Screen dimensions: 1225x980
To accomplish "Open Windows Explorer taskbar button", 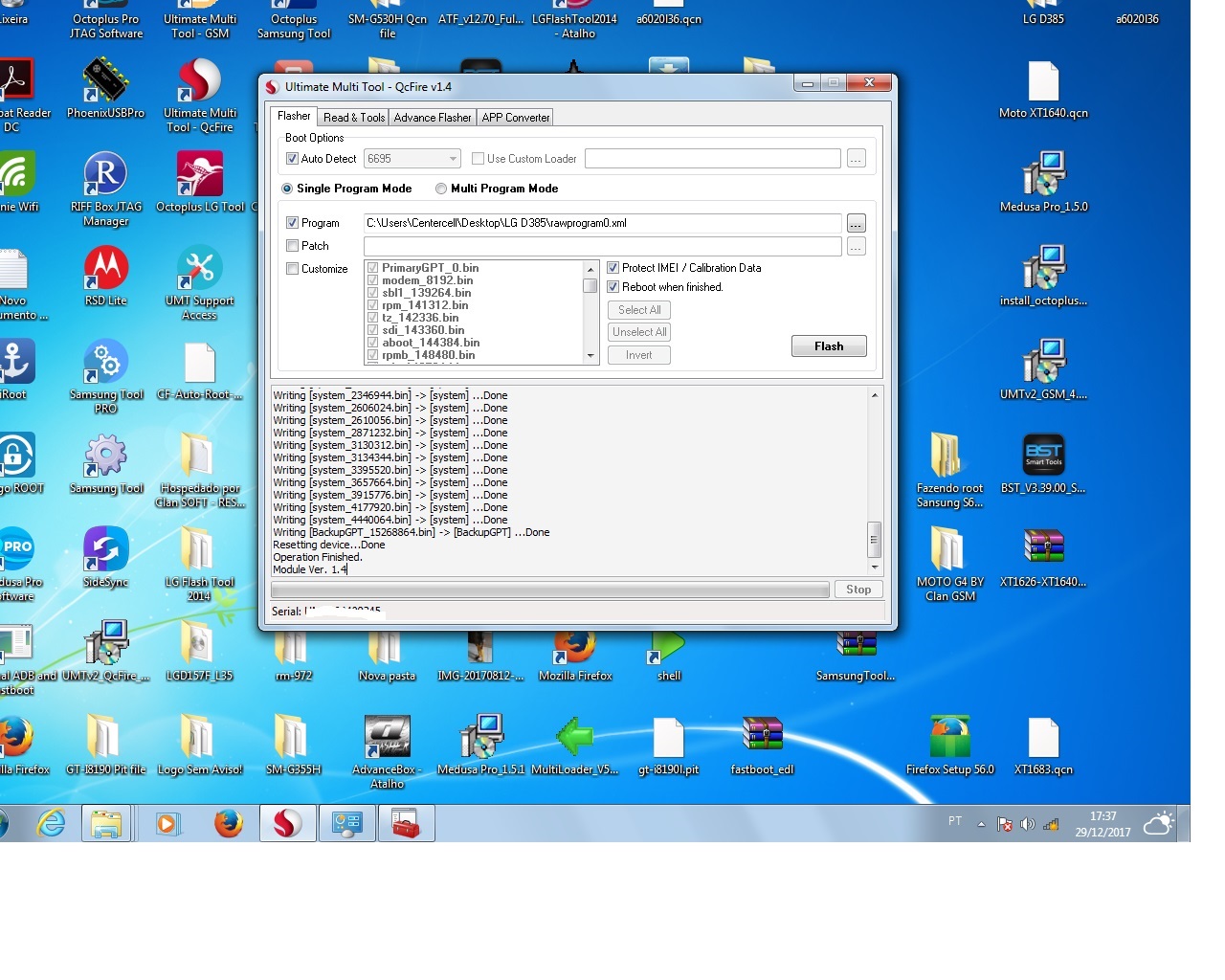I will coord(105,823).
